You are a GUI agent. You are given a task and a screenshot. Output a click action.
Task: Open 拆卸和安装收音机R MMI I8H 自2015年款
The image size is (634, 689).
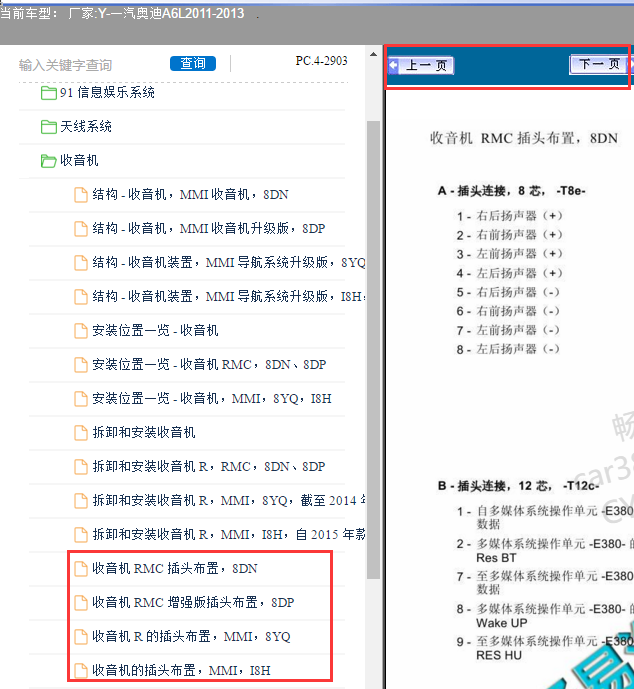(x=228, y=535)
